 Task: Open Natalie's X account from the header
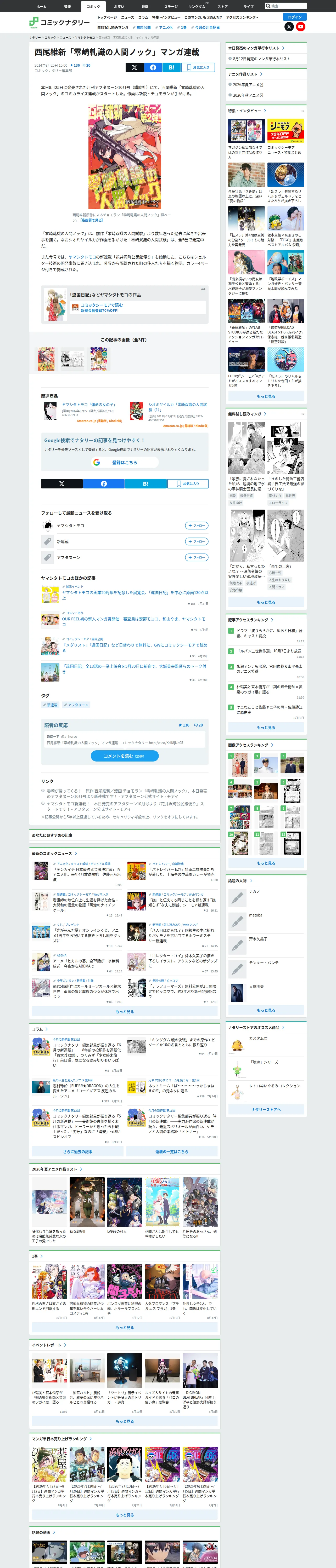coord(289,27)
